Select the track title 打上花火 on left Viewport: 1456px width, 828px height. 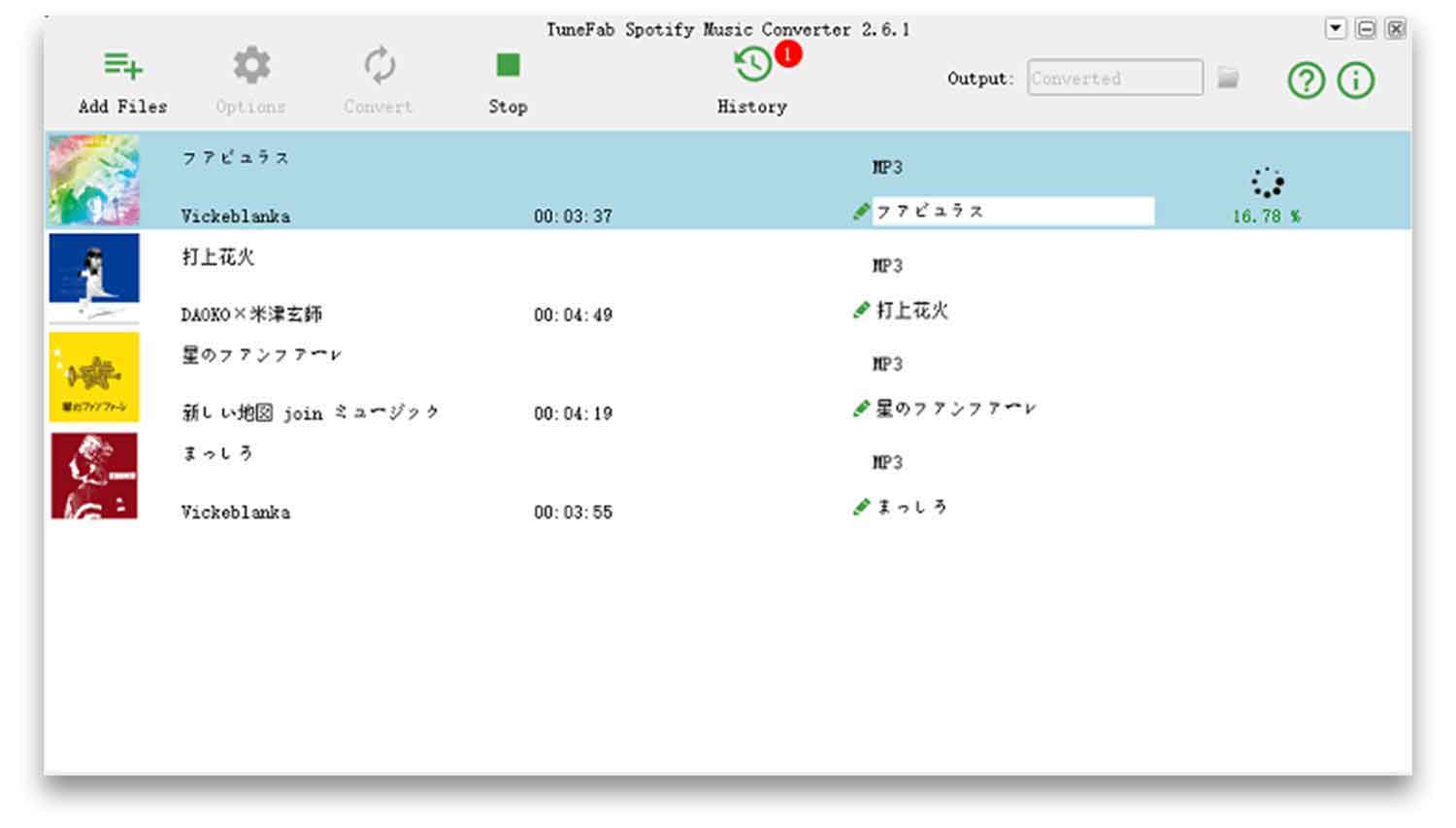coord(218,256)
